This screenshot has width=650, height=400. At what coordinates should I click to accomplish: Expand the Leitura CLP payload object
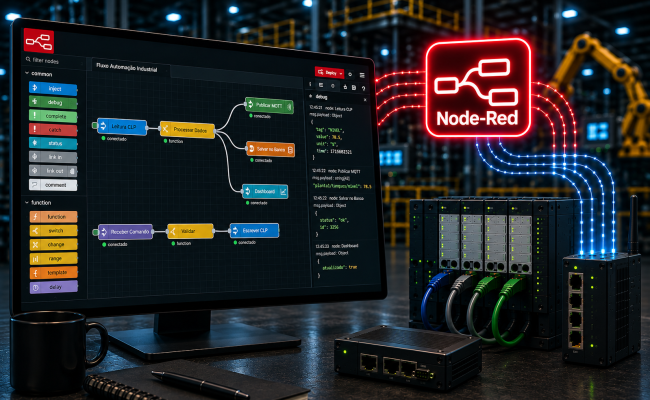(x=325, y=116)
